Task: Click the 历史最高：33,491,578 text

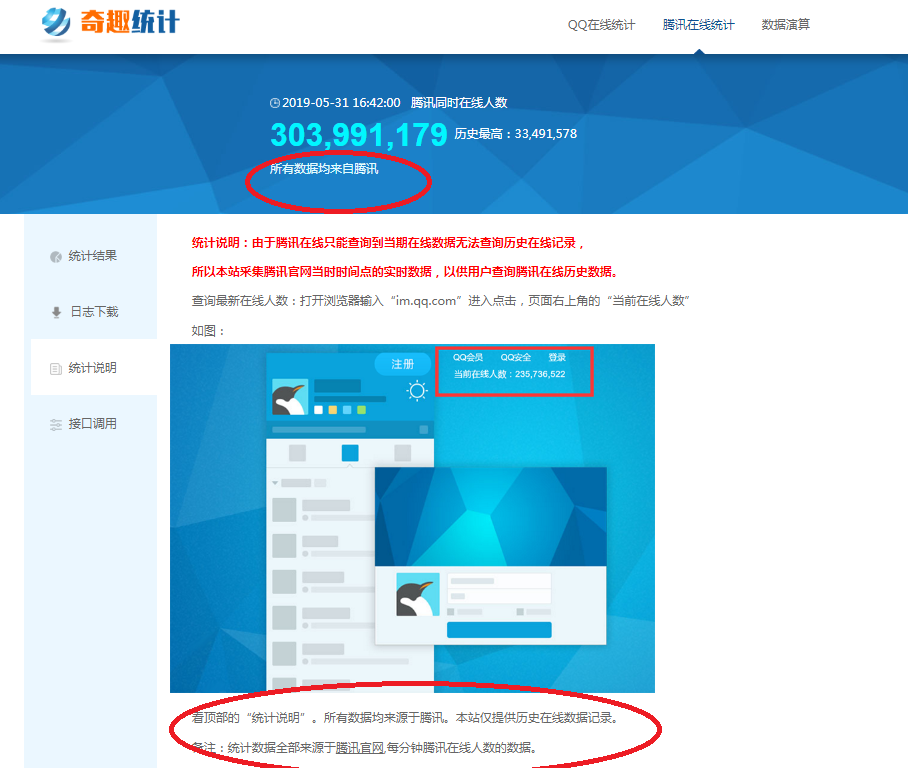Action: 515,134
